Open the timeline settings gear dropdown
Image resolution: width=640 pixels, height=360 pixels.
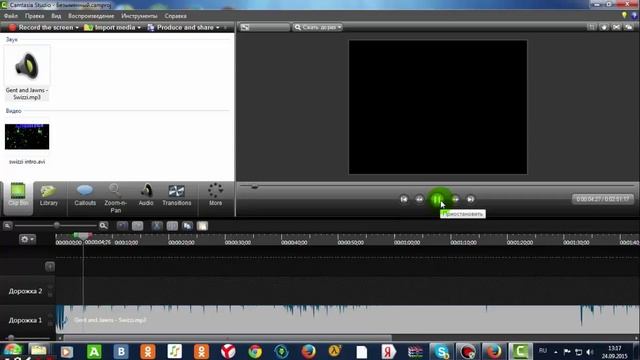(x=27, y=239)
